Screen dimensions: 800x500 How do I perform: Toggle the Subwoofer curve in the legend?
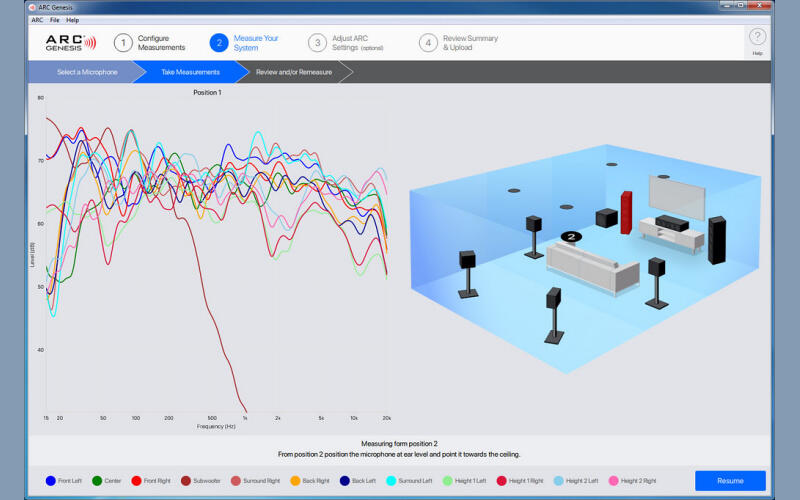[186, 481]
